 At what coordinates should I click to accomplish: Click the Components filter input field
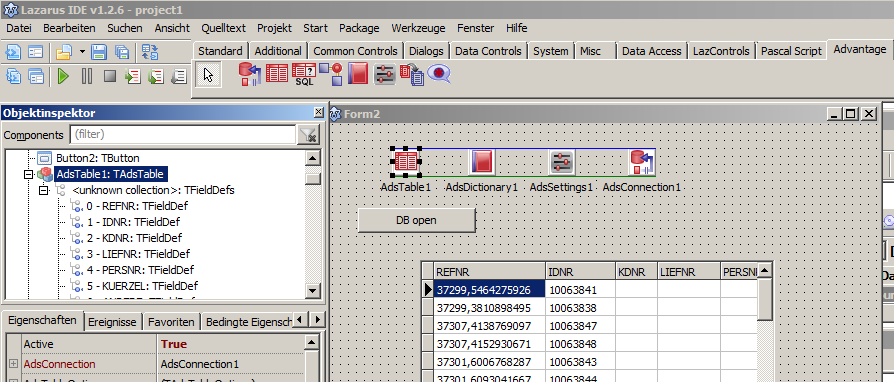182,135
